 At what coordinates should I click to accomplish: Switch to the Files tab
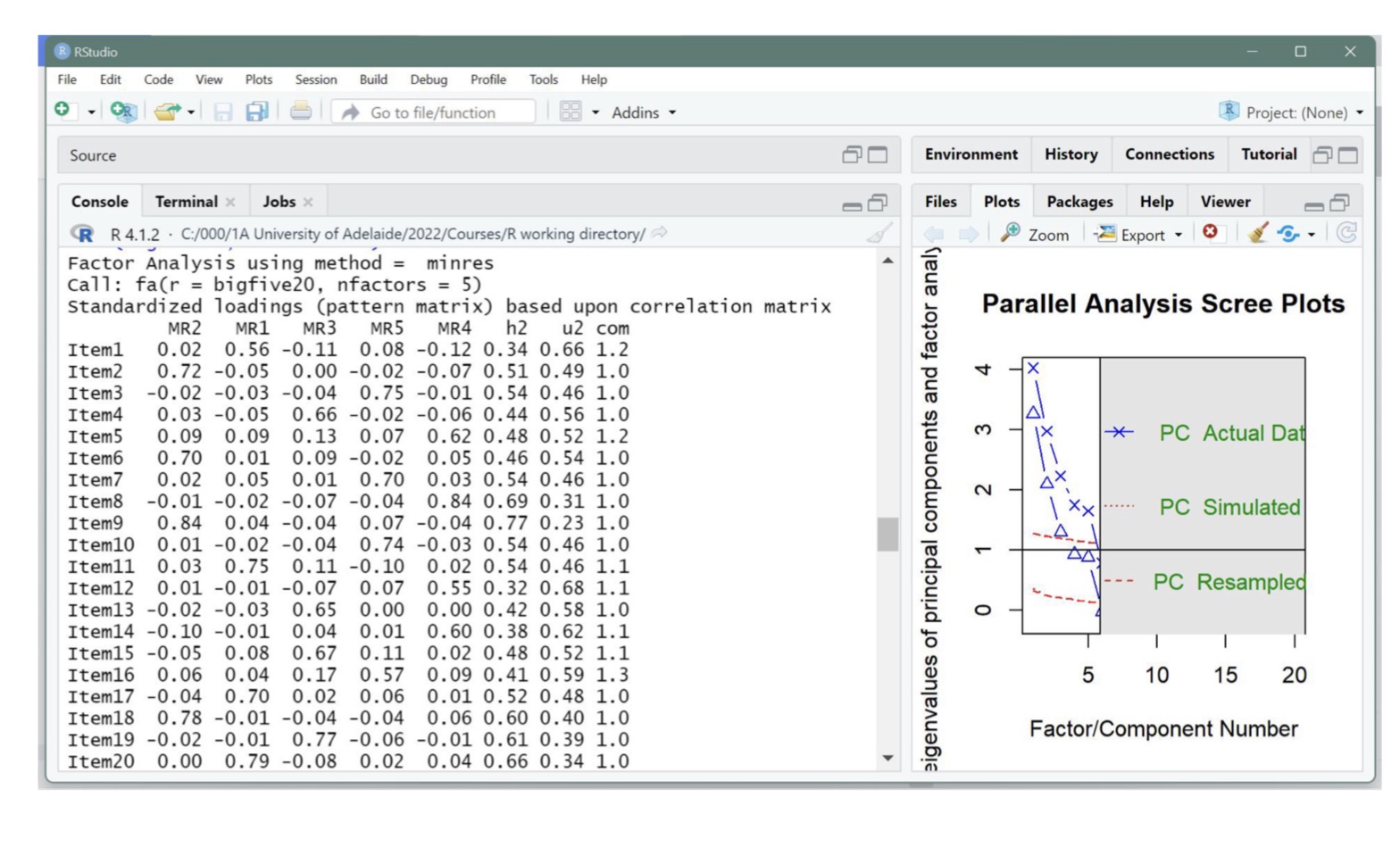point(940,202)
